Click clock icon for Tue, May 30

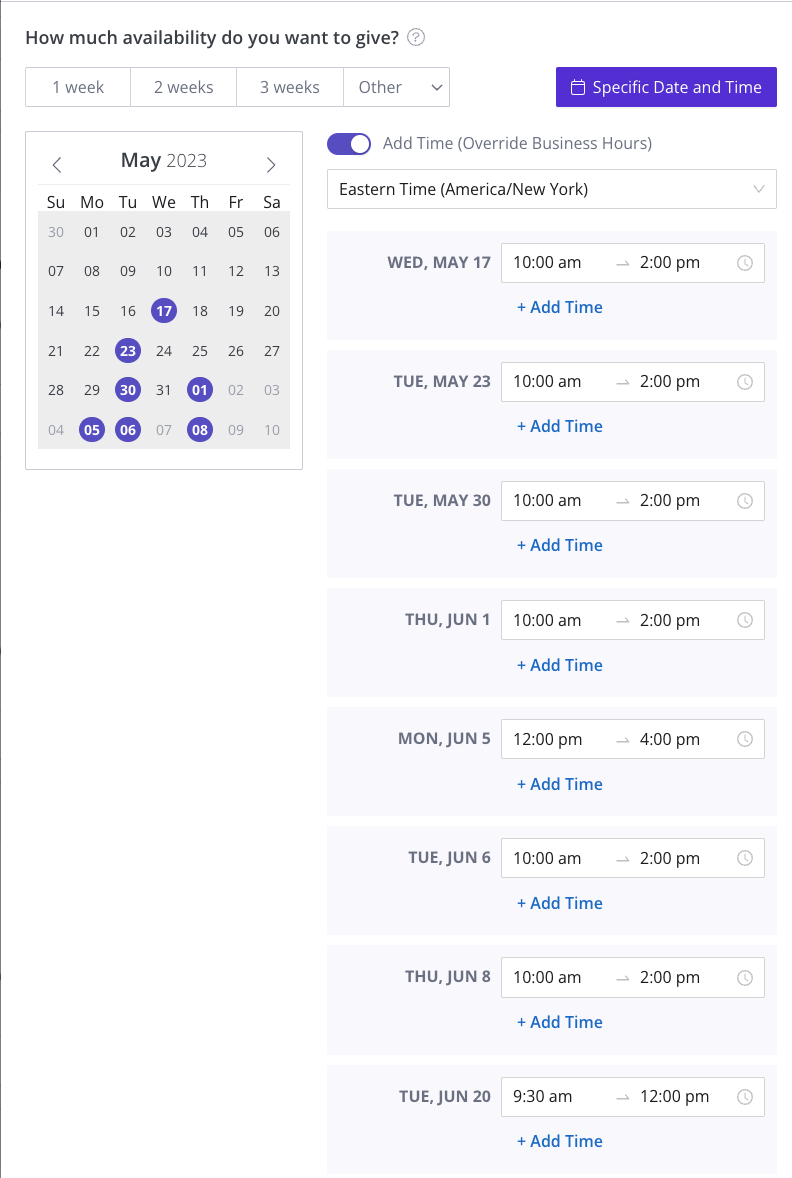coord(745,501)
